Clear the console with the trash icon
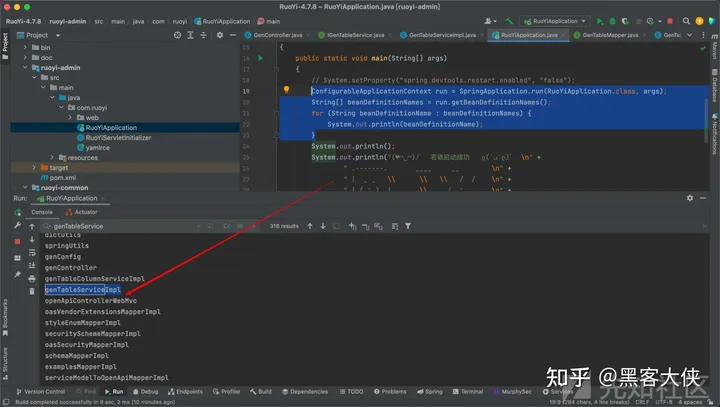This screenshot has width=720, height=407. coord(32,291)
